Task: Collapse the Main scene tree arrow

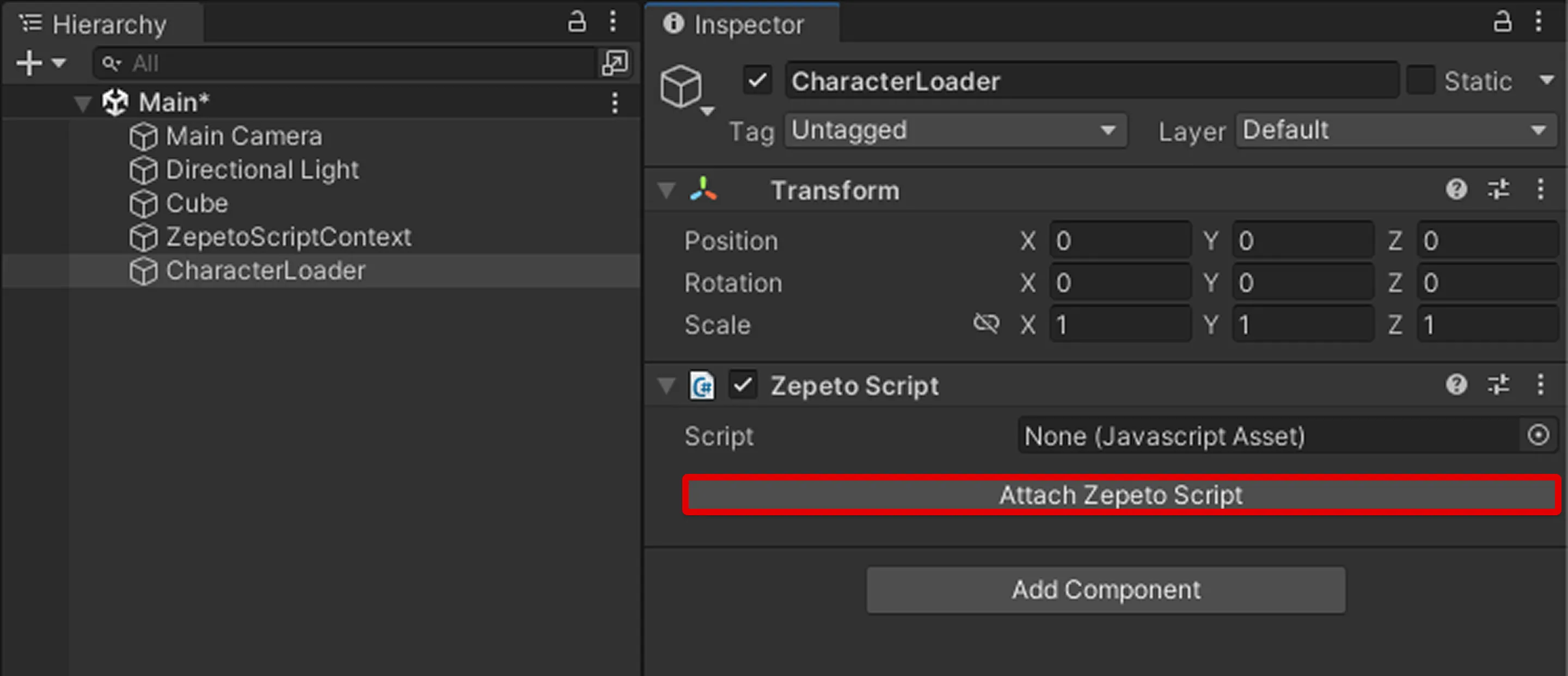Action: point(83,103)
